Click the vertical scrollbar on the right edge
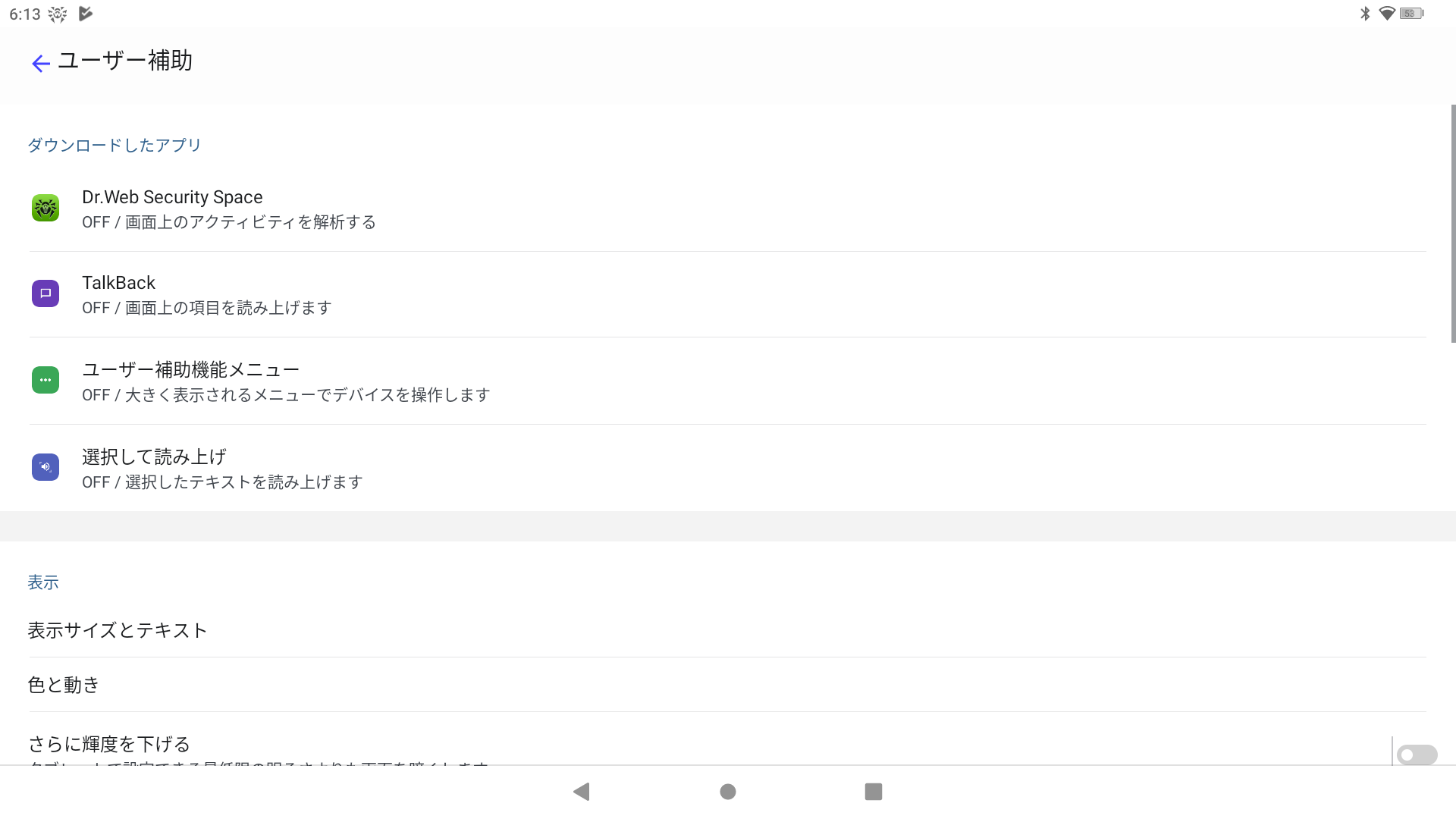Image resolution: width=1456 pixels, height=819 pixels. pyautogui.click(x=1453, y=224)
